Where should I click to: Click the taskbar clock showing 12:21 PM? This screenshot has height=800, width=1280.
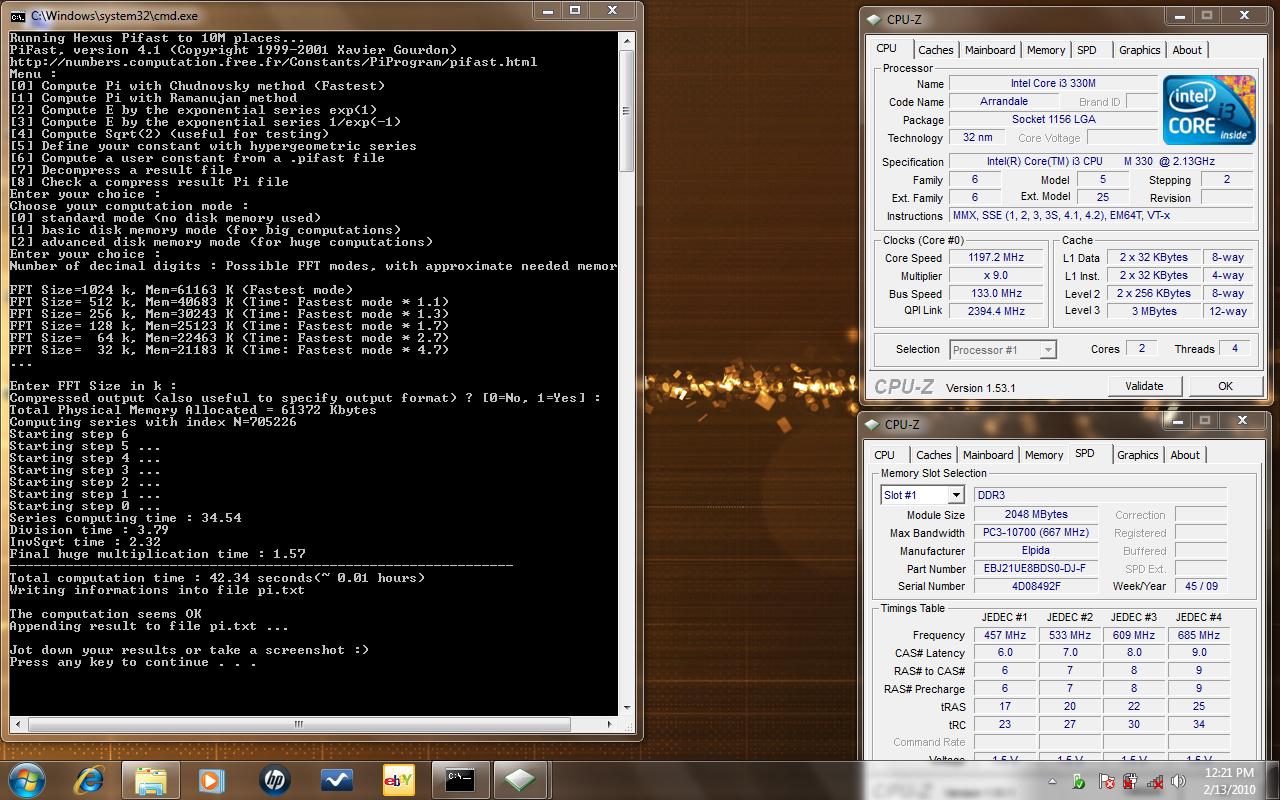coord(1229,772)
